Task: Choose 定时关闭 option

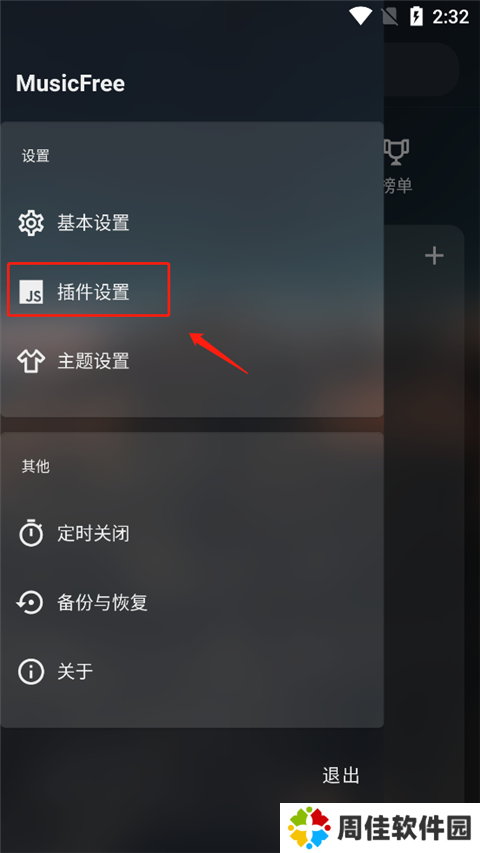Action: (192, 533)
